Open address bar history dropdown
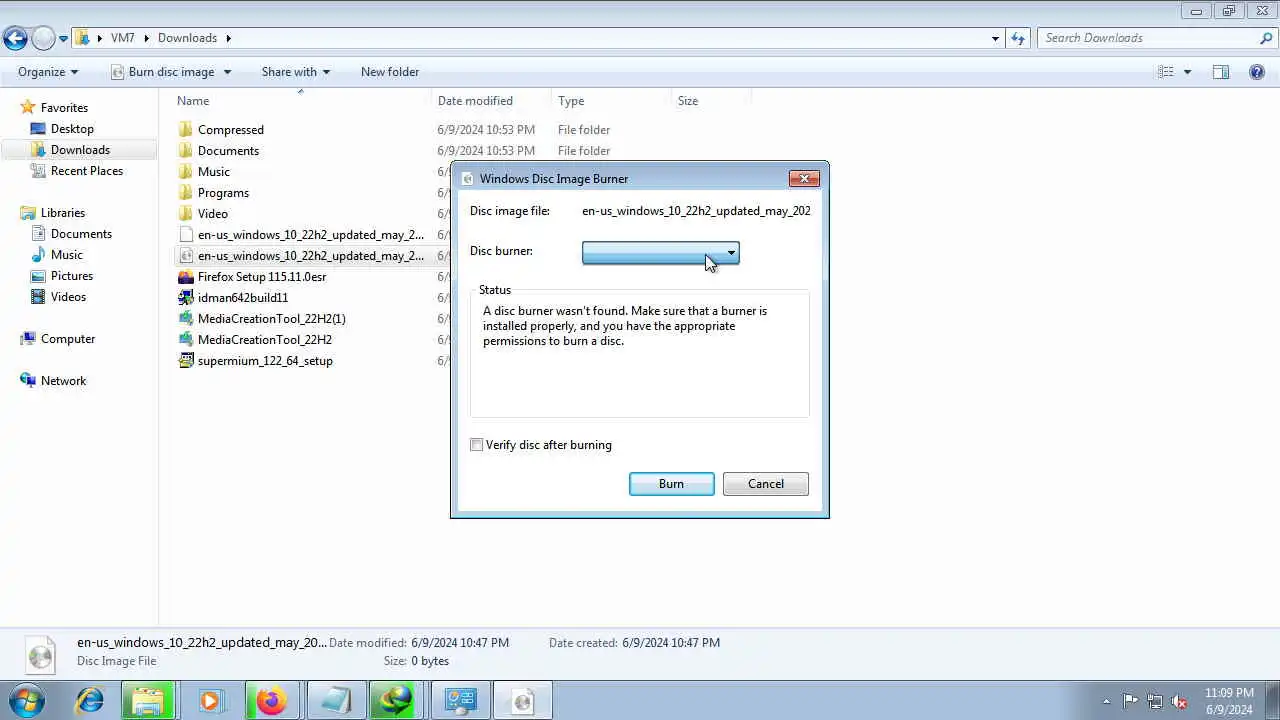 [995, 38]
